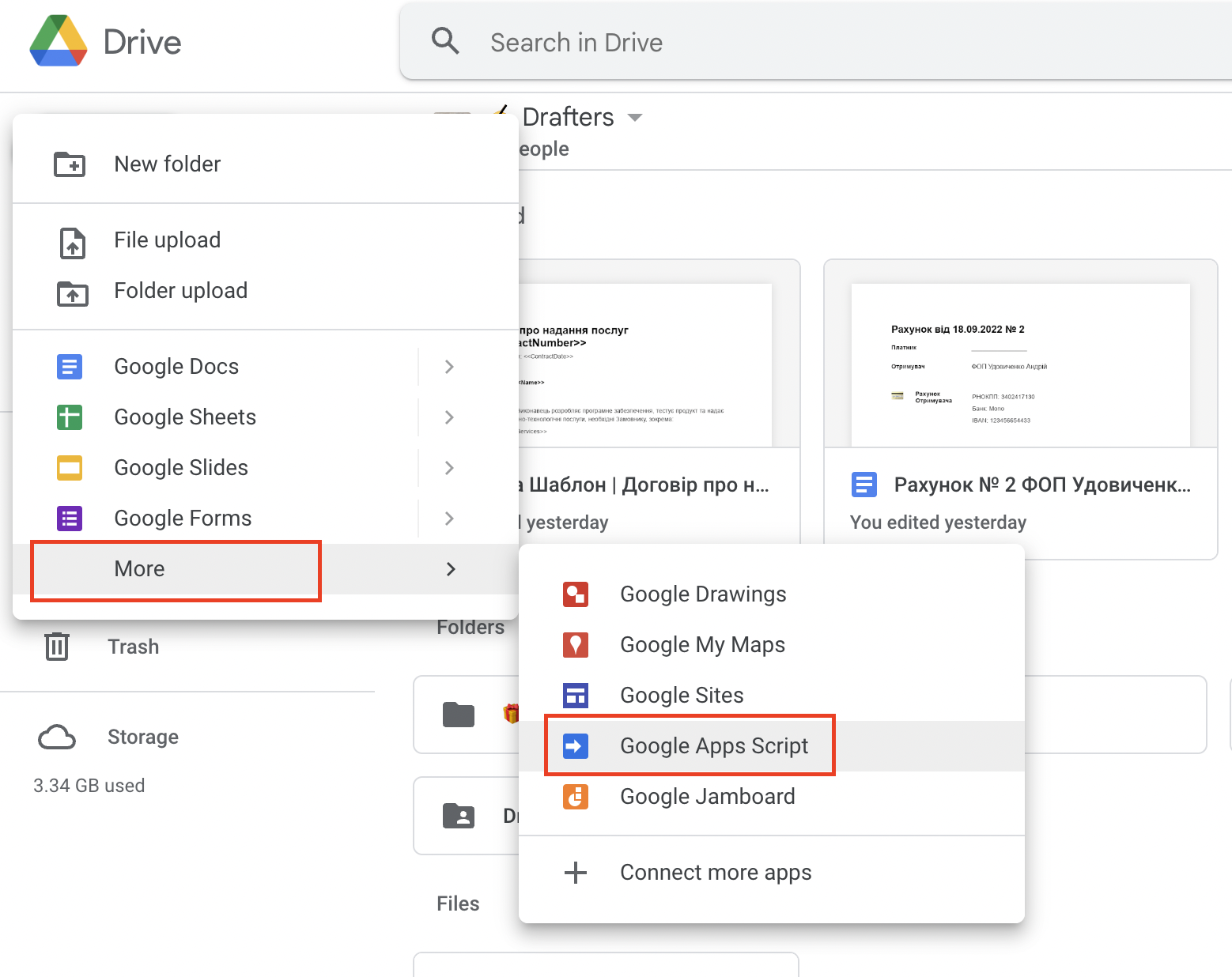Viewport: 1232px width, 977px height.
Task: Click Connect more apps
Action: [715, 873]
